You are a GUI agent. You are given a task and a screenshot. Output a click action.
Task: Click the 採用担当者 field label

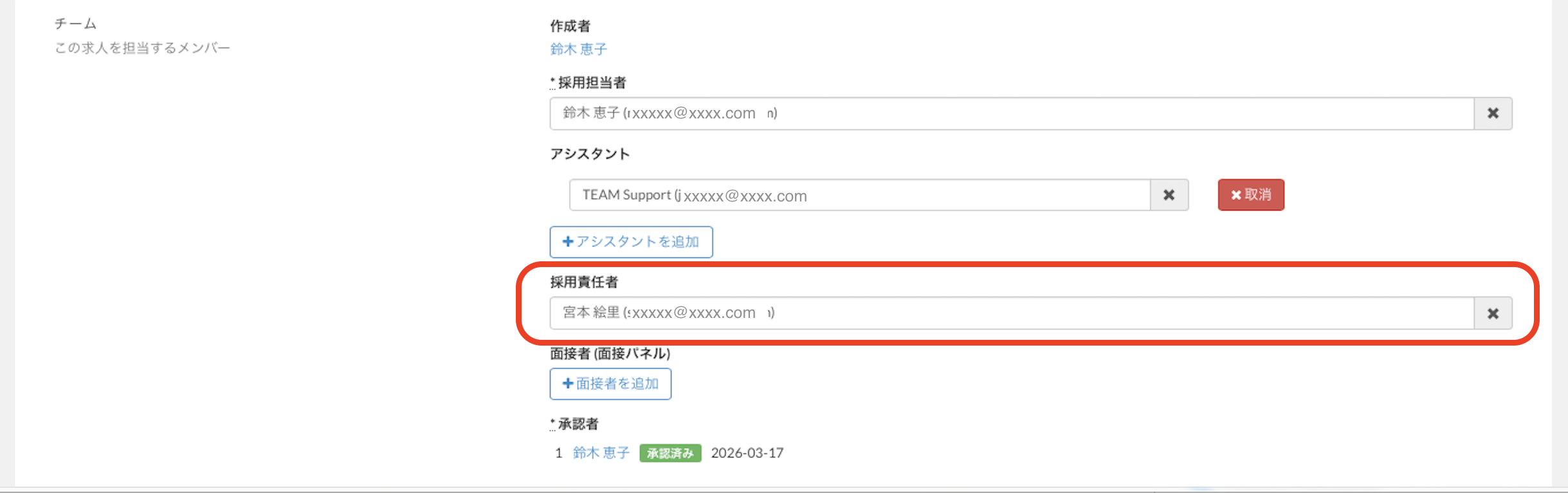click(591, 82)
